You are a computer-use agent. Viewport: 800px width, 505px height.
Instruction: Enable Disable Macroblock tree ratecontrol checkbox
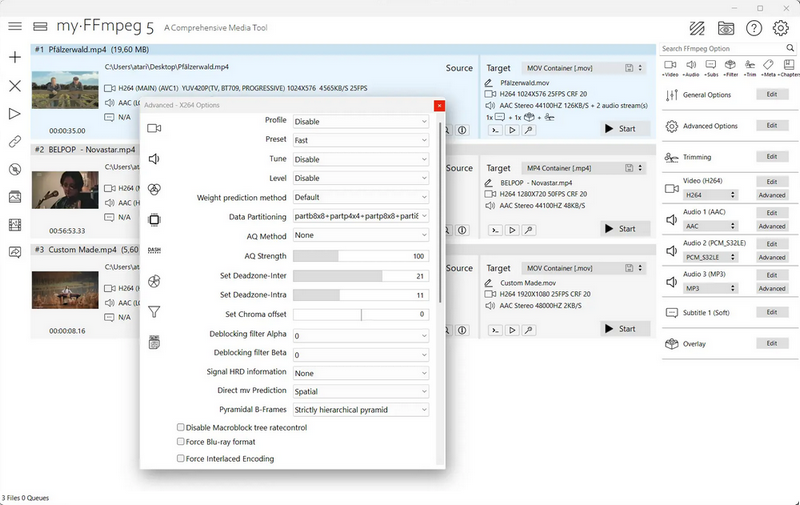181,427
